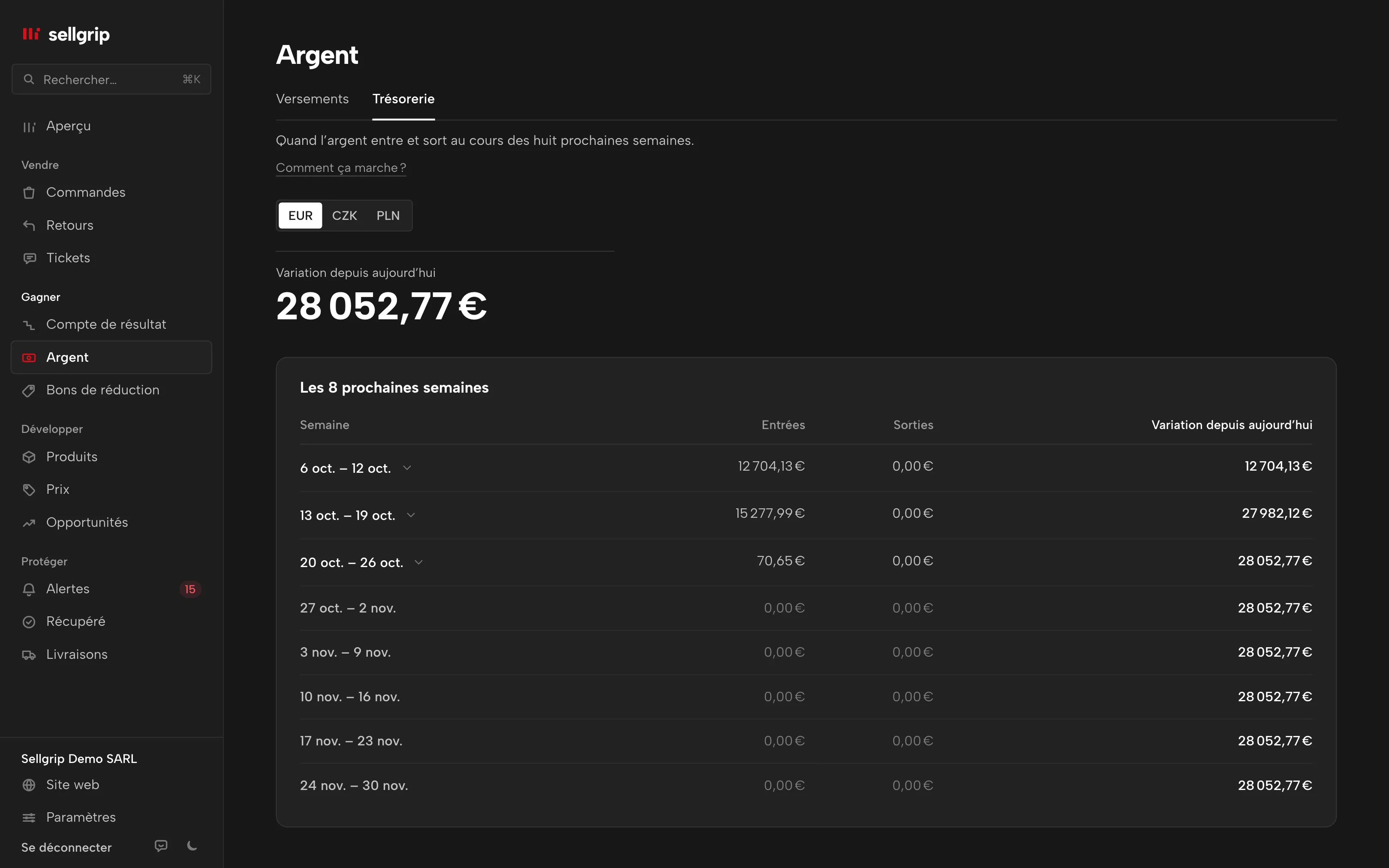Open the feedback chat icon

point(161,846)
